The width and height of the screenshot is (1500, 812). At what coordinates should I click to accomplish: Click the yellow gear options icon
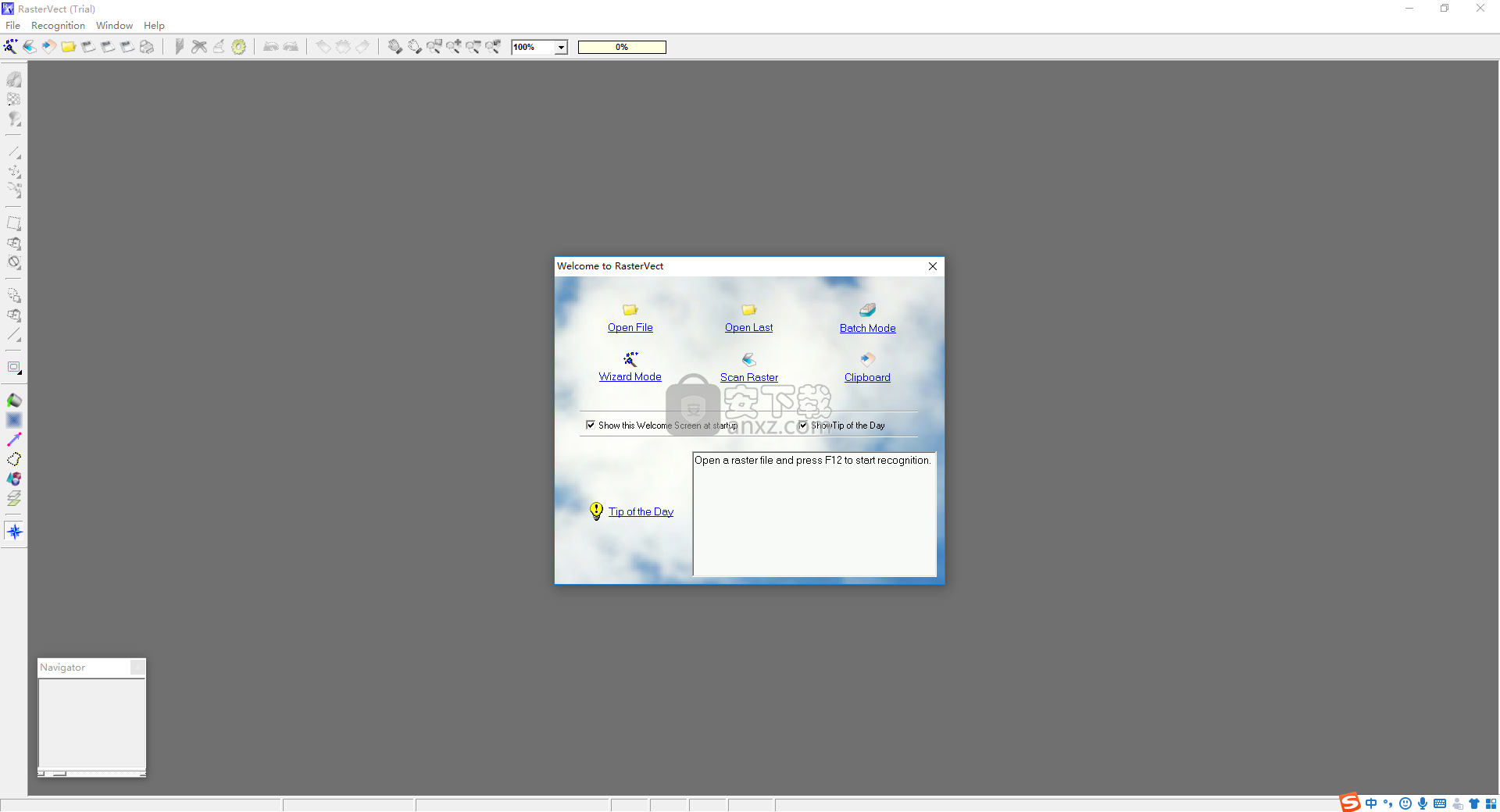pyautogui.click(x=239, y=47)
